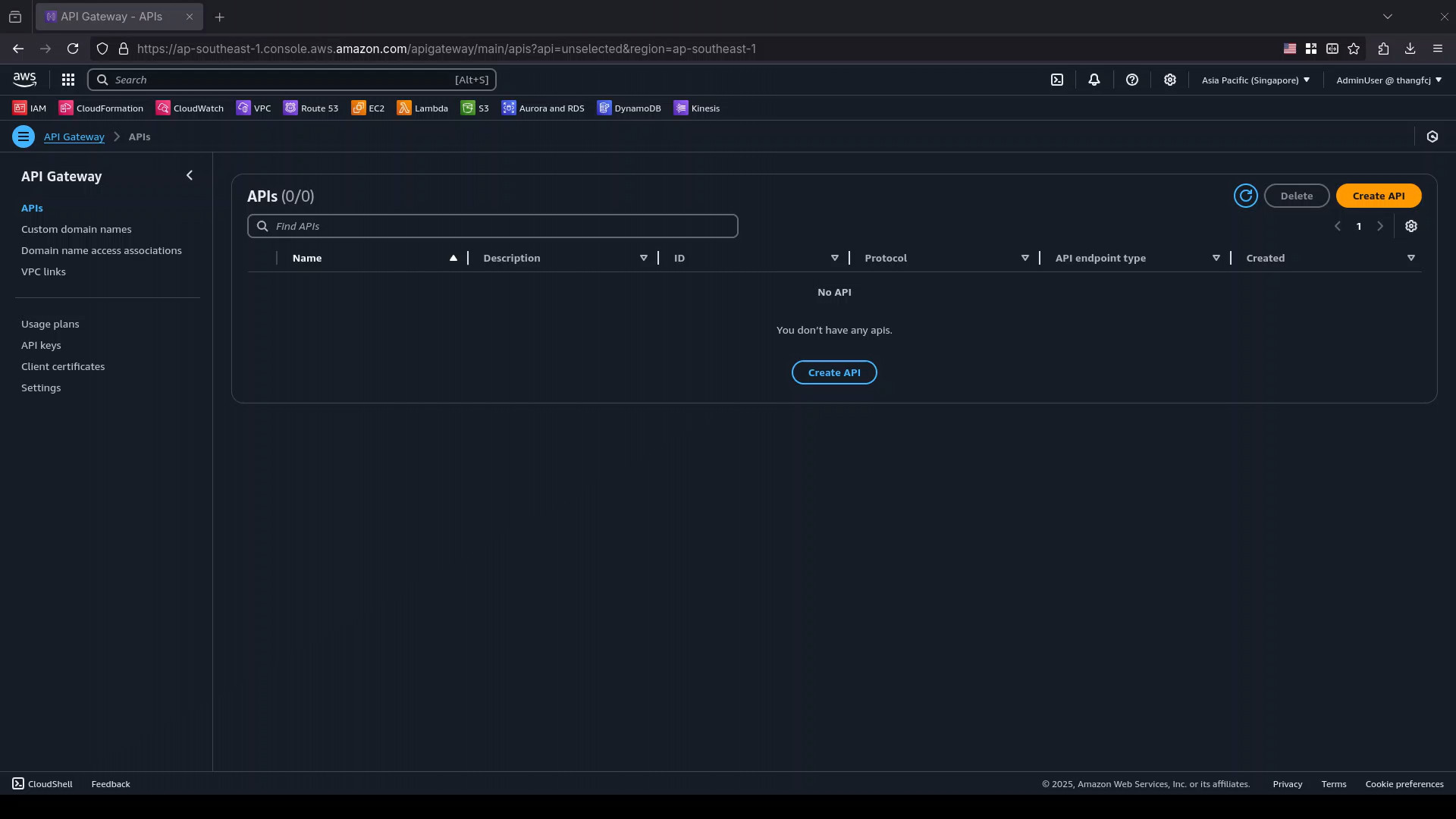Reload the browser page
Viewport: 1456px width, 819px height.
coord(73,49)
